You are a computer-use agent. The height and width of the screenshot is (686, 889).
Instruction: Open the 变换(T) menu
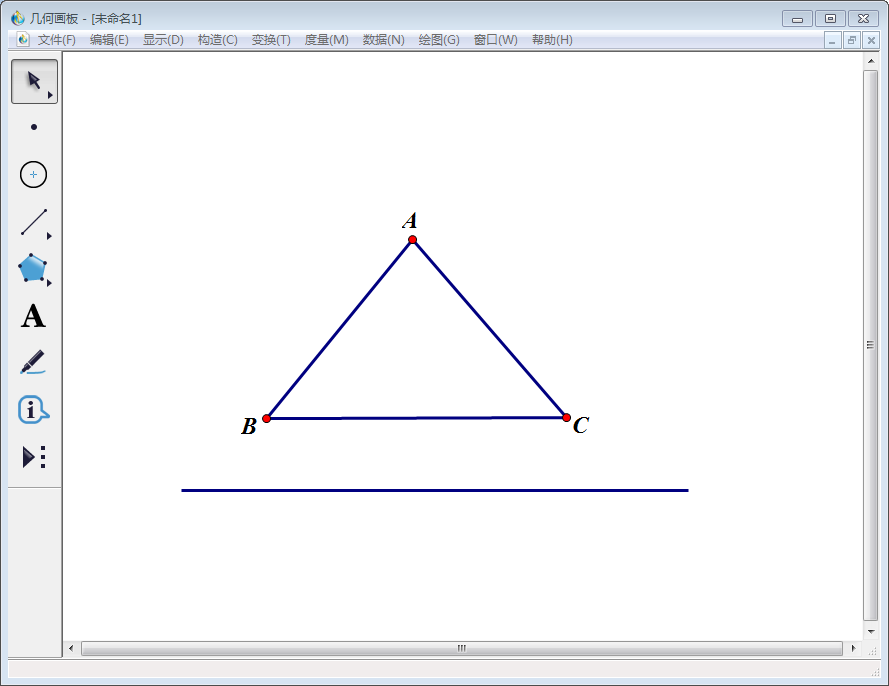click(x=271, y=40)
